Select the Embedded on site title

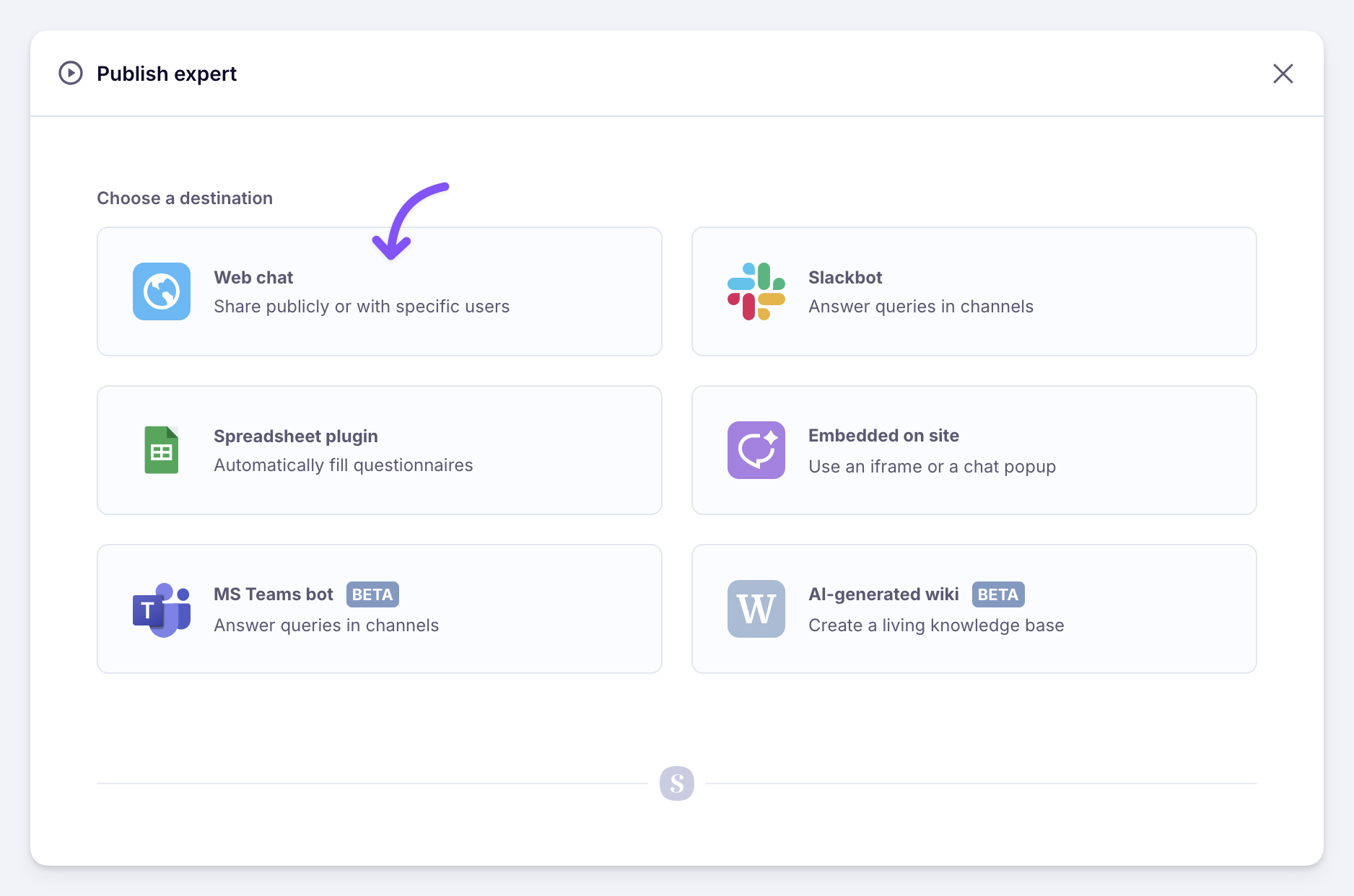[x=883, y=436]
